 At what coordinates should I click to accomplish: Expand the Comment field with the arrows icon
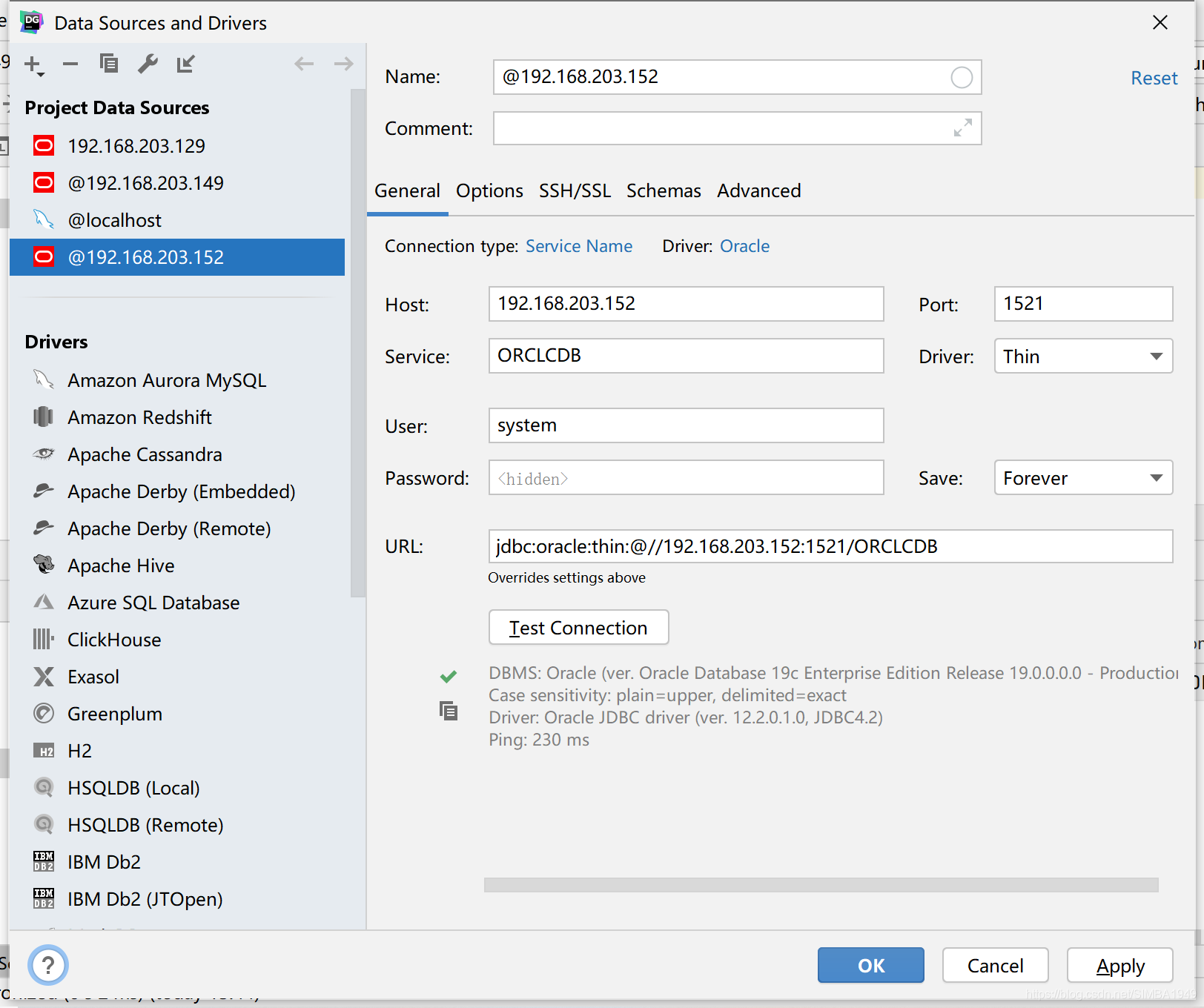tap(962, 128)
